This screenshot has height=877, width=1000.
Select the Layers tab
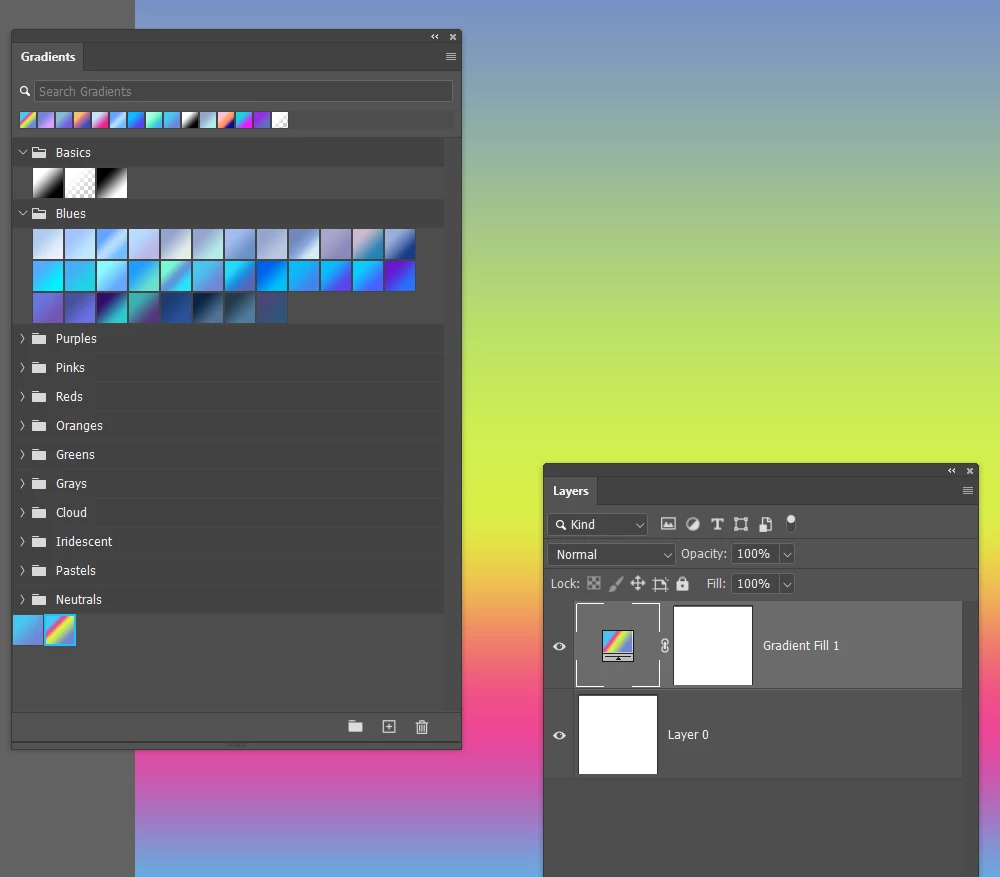(571, 491)
